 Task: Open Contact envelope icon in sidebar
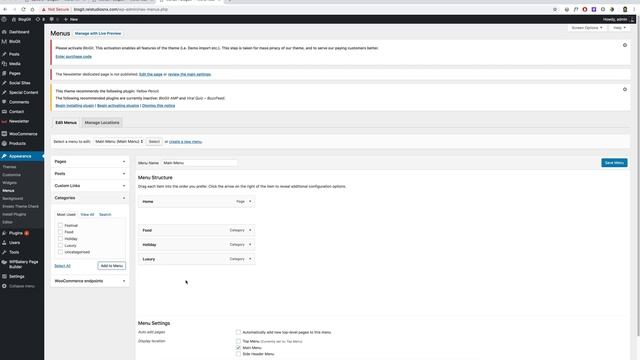coord(4,111)
